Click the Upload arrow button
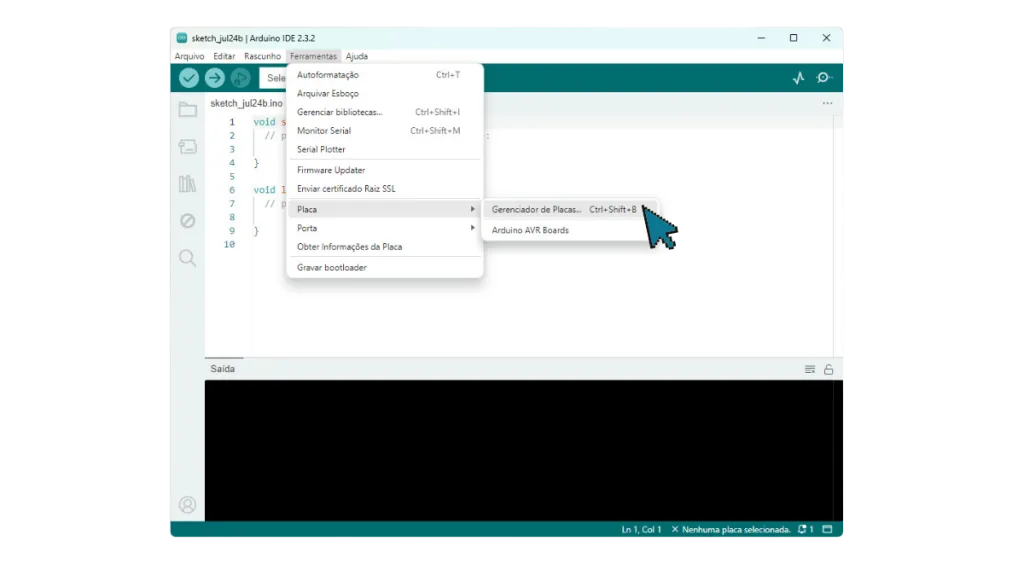This screenshot has width=1024, height=576. pyautogui.click(x=214, y=78)
